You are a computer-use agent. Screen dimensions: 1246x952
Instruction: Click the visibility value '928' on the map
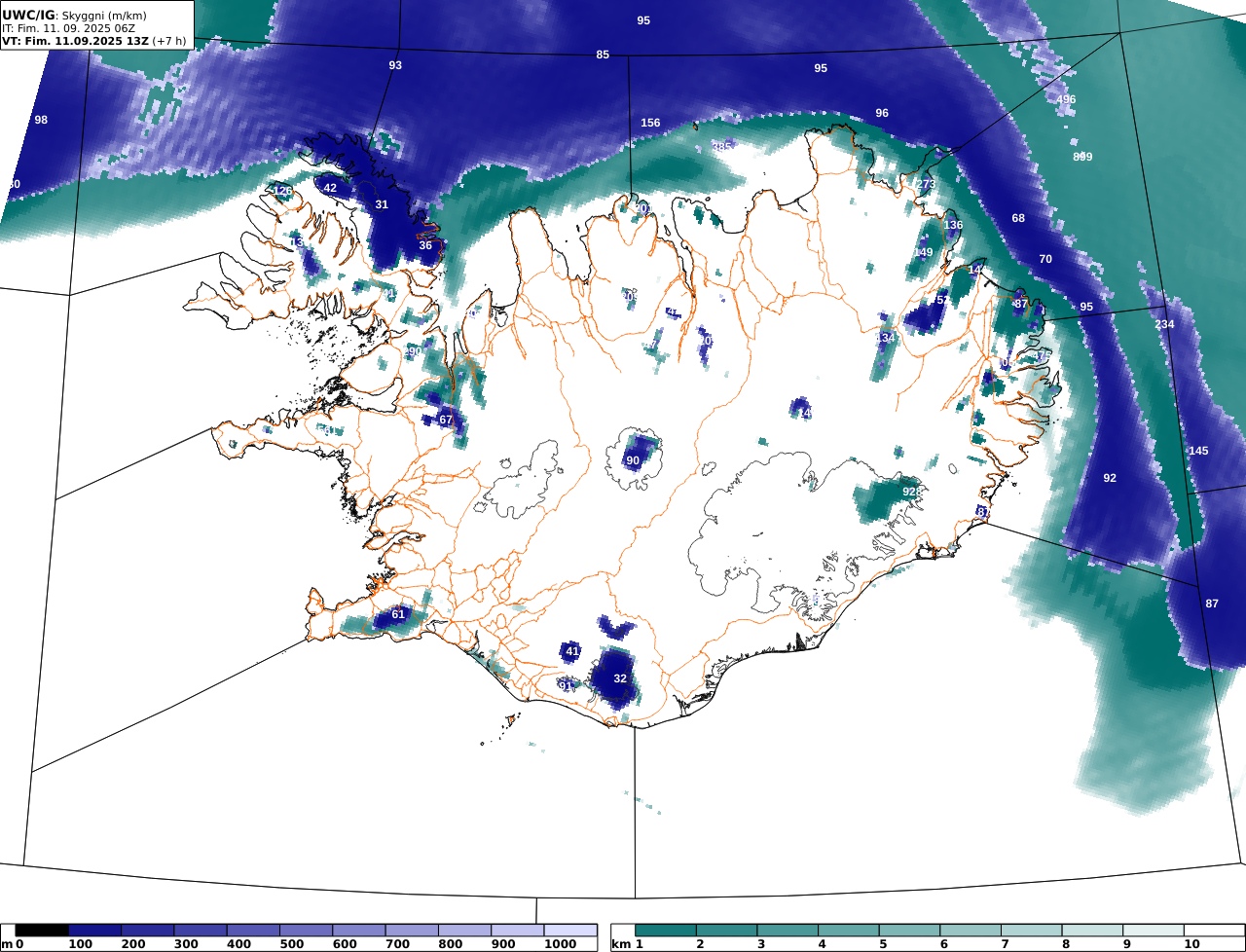[912, 492]
